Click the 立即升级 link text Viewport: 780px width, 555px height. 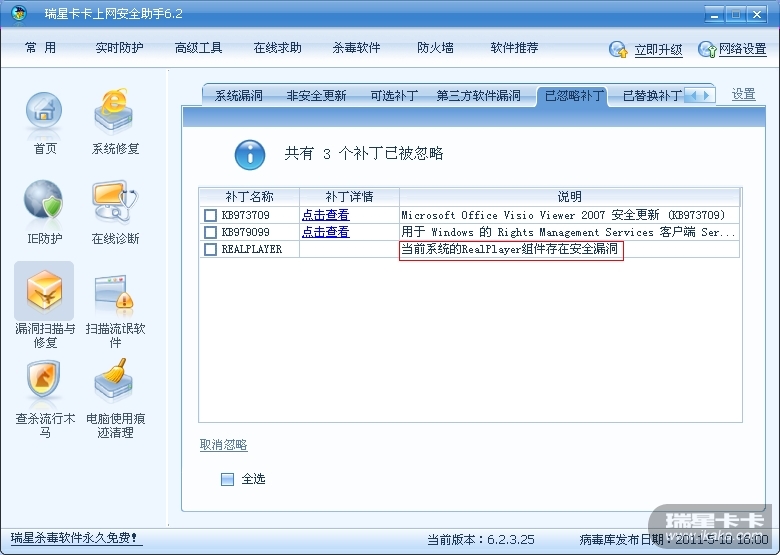tap(658, 50)
